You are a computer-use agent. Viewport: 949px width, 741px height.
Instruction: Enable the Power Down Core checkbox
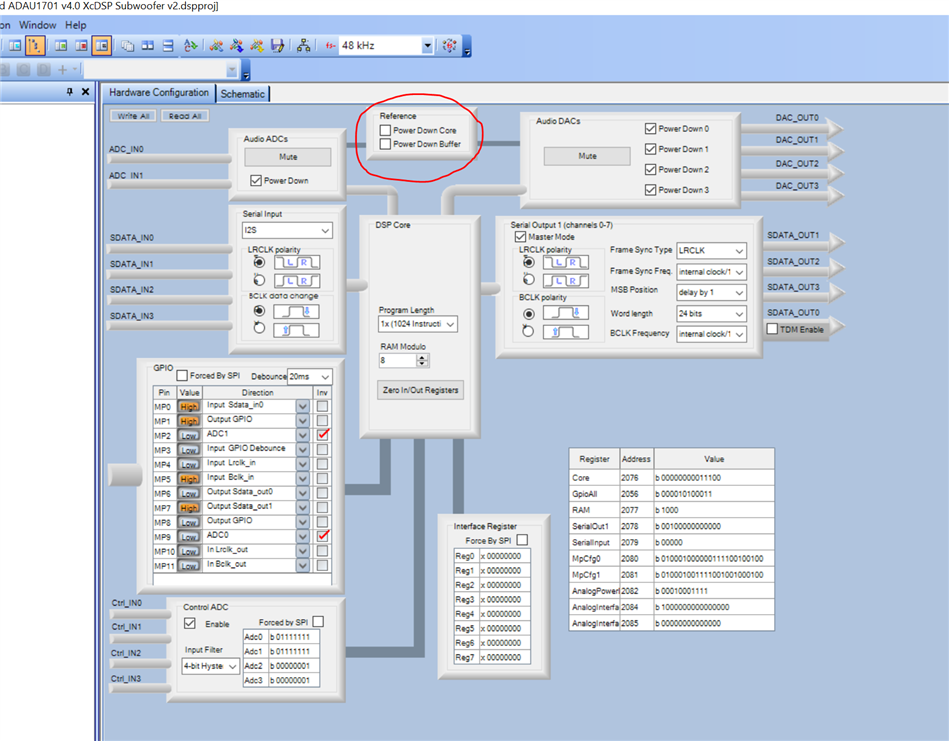385,130
